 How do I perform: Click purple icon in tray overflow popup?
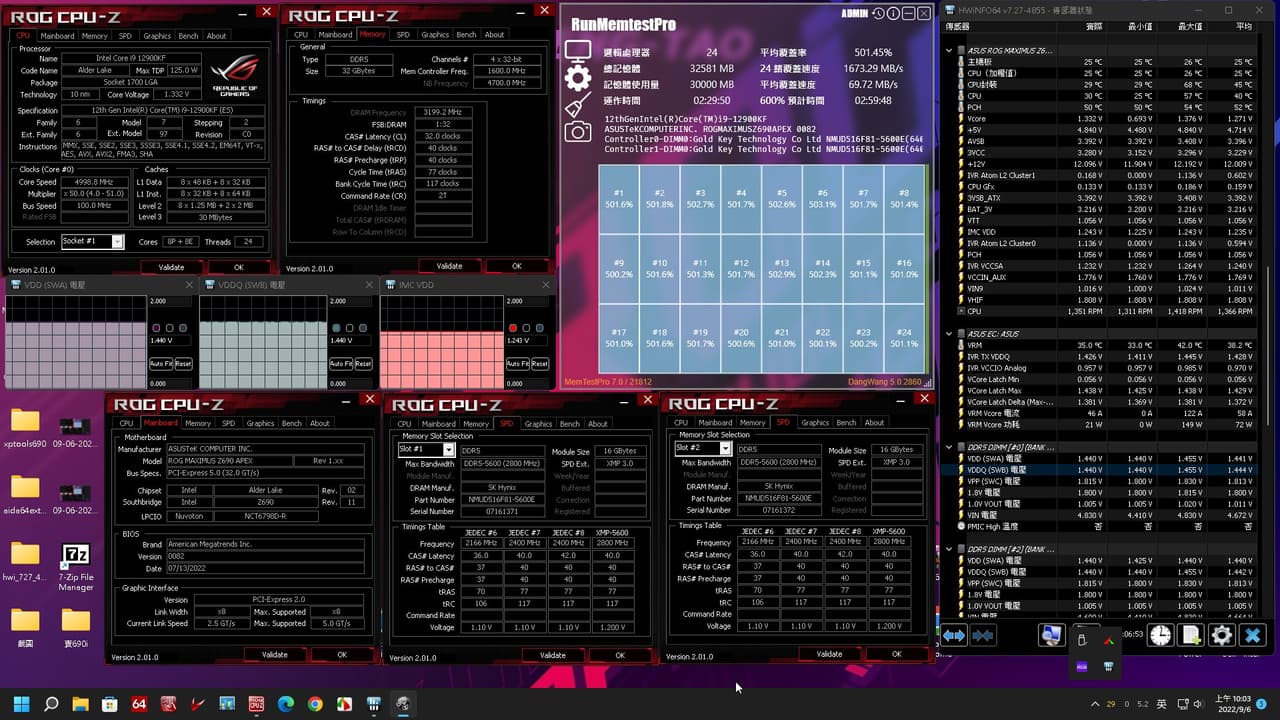(x=1081, y=666)
